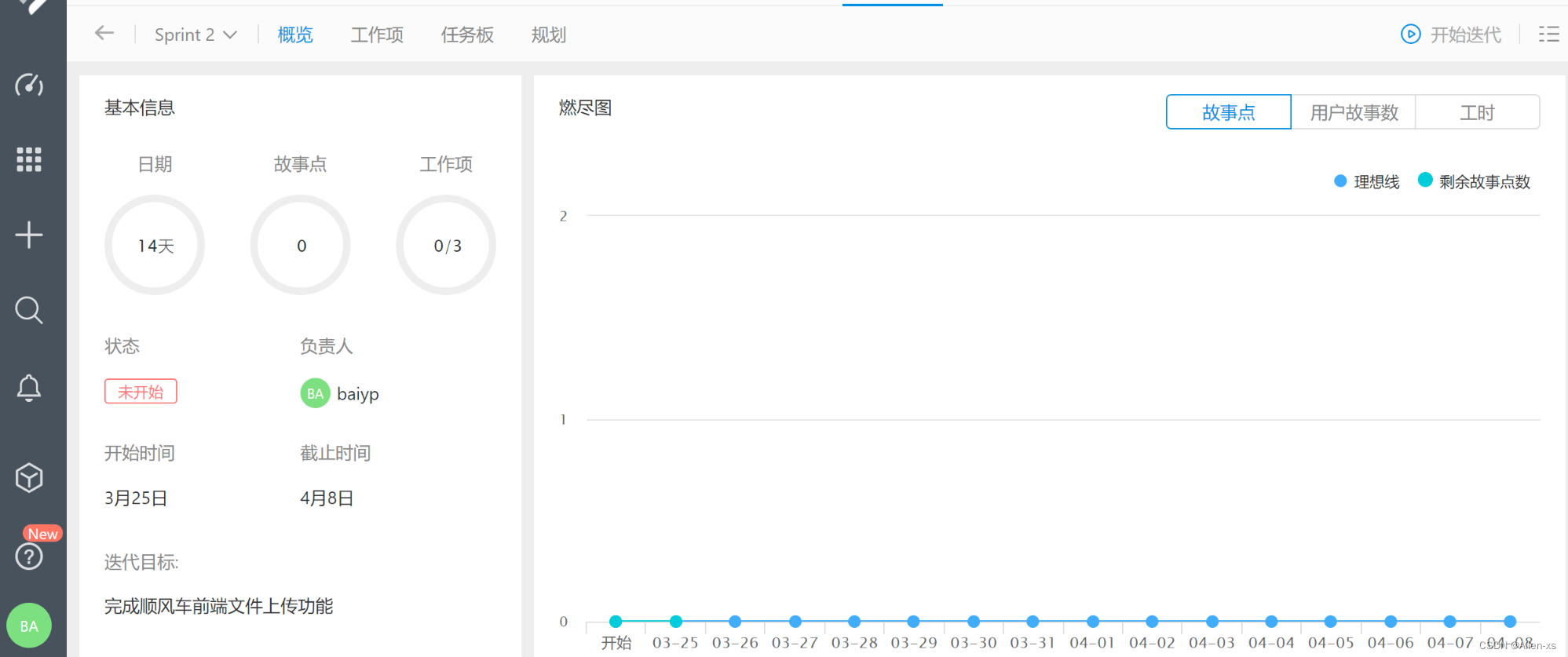Open help question mark icon

pyautogui.click(x=29, y=557)
